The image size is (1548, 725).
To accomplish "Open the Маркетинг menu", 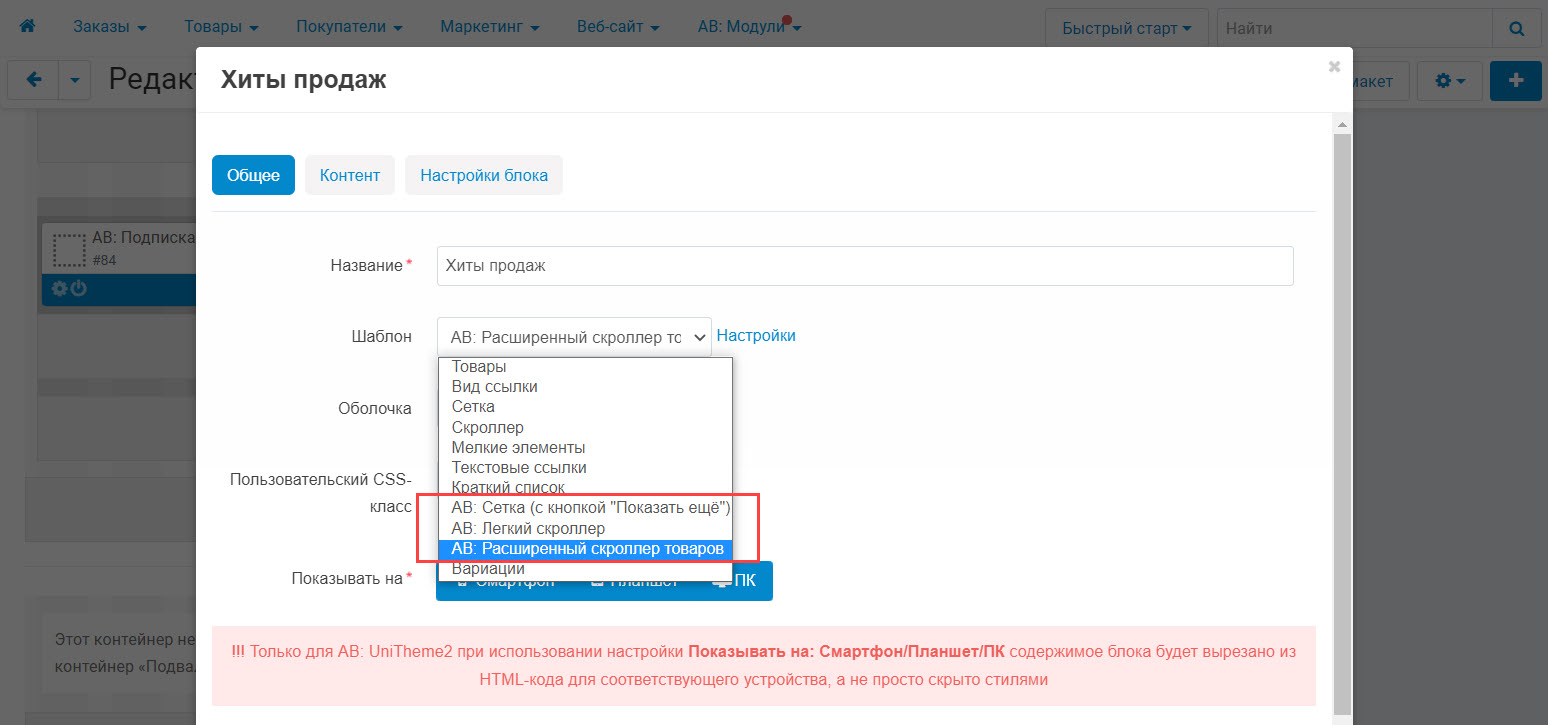I will point(489,27).
